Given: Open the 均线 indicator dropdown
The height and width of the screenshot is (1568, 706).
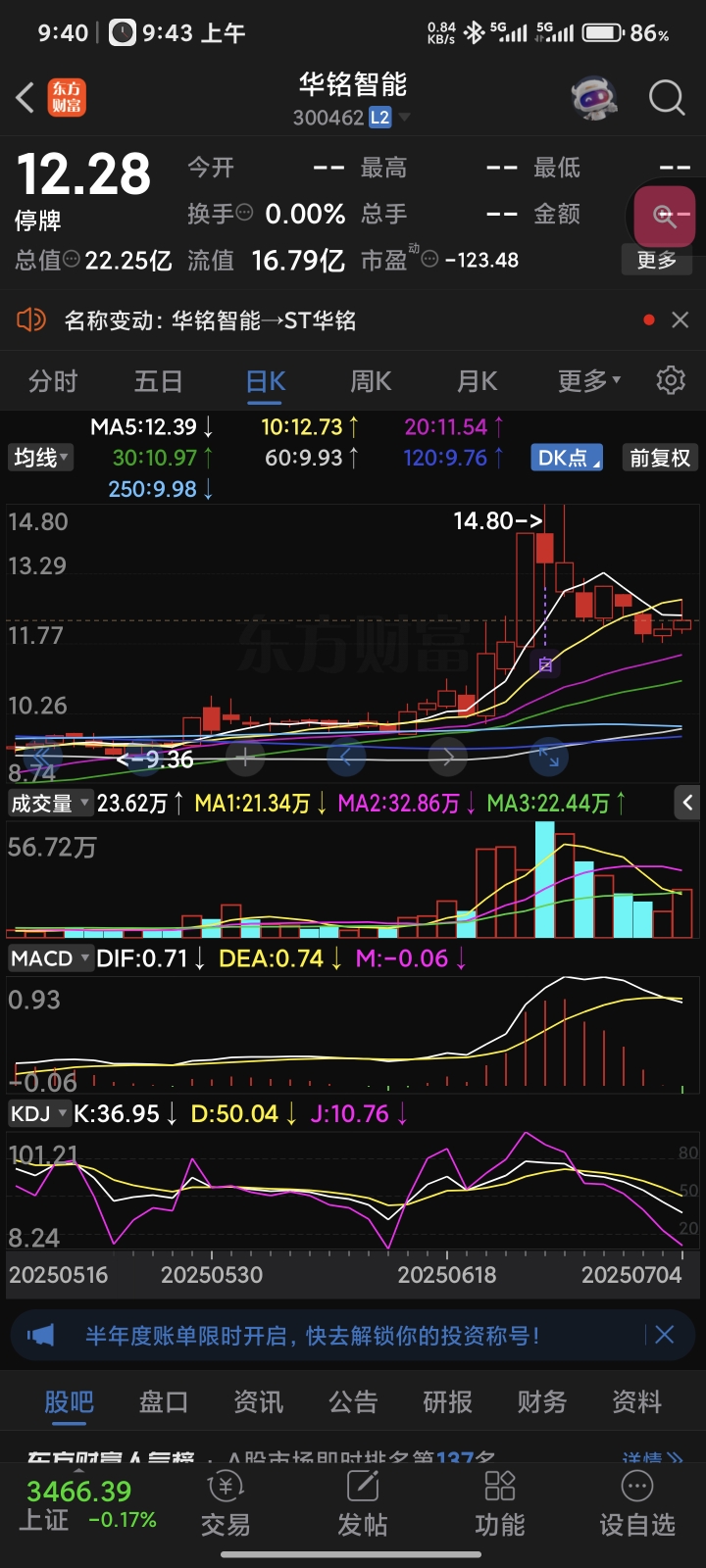Looking at the screenshot, I should point(40,458).
